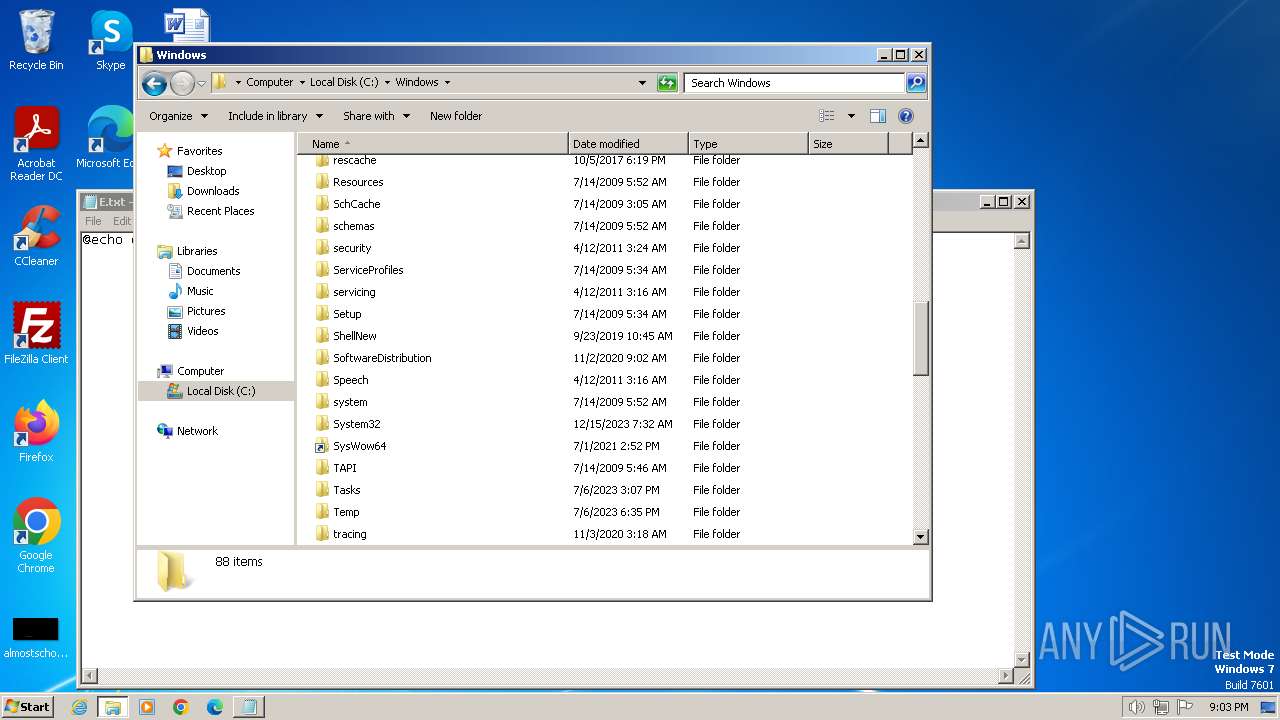The height and width of the screenshot is (720, 1280).
Task: Sort by the Size column header
Action: point(848,144)
